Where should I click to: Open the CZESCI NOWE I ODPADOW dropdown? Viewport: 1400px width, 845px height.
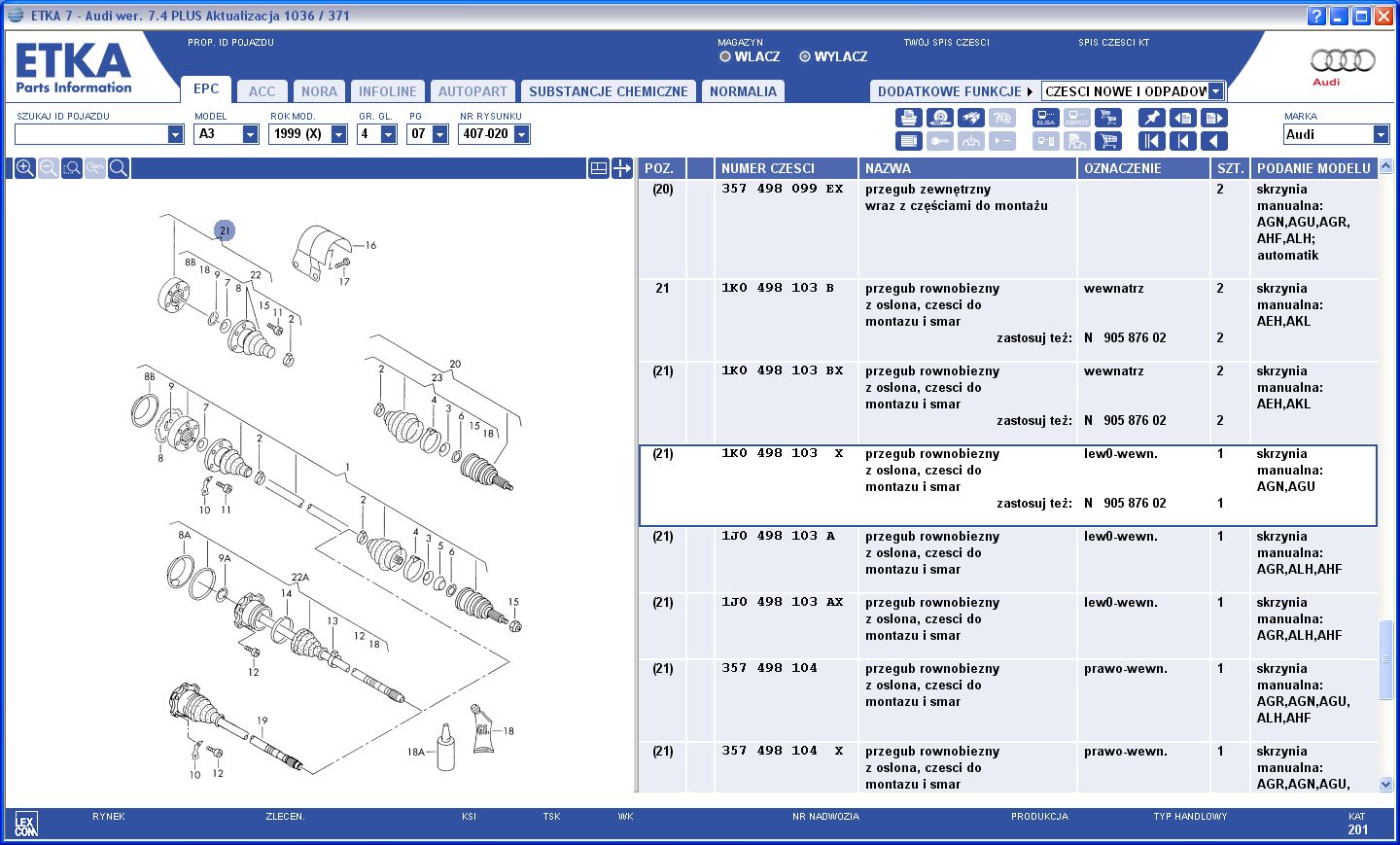(1215, 91)
